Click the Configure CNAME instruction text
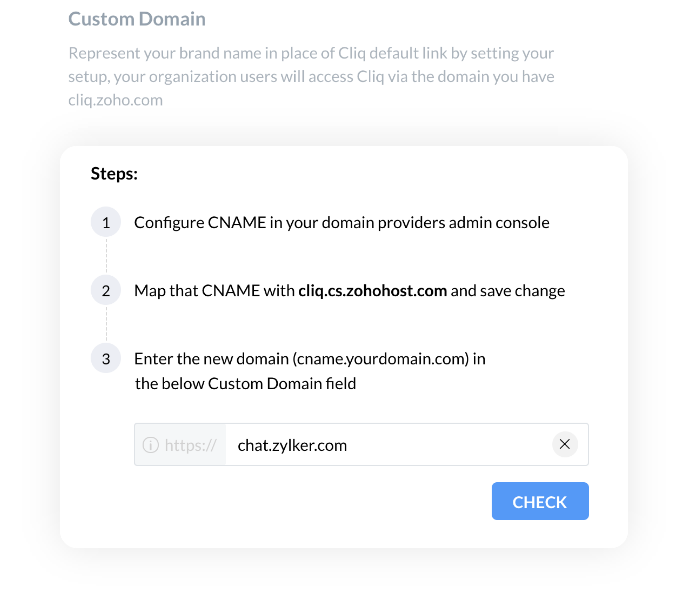 coord(341,222)
